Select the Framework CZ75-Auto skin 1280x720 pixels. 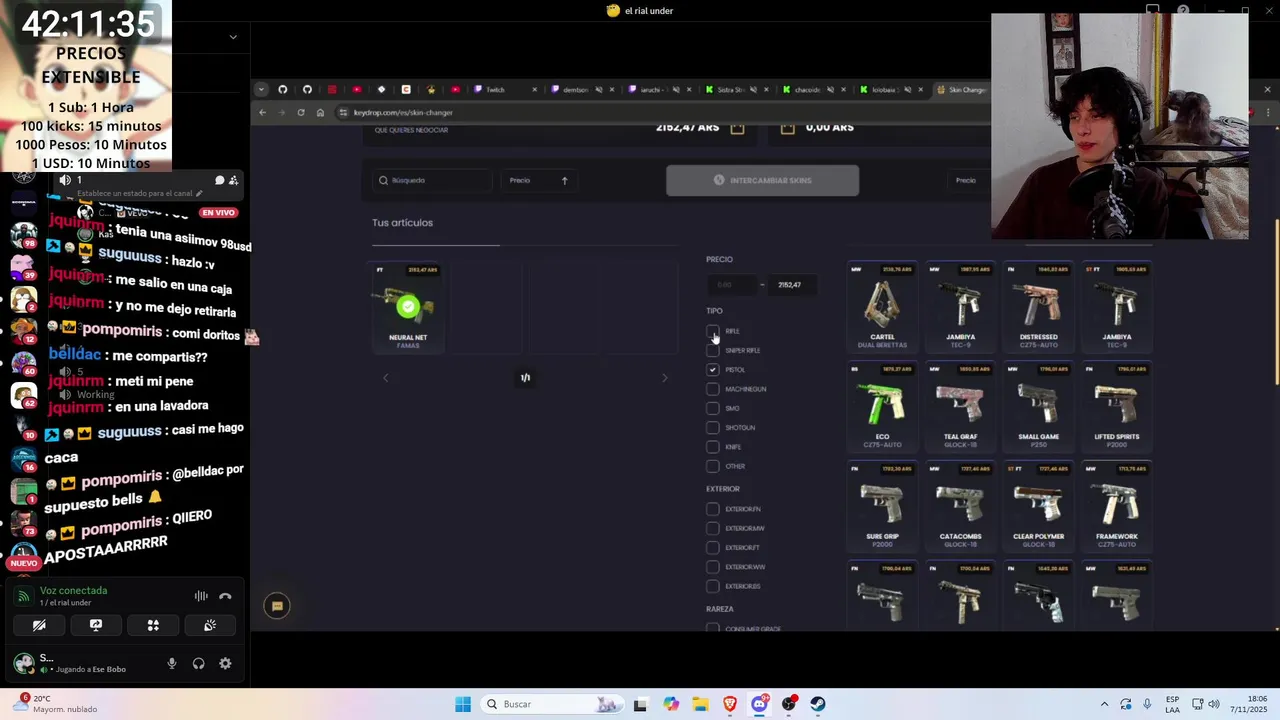[x=1116, y=506]
